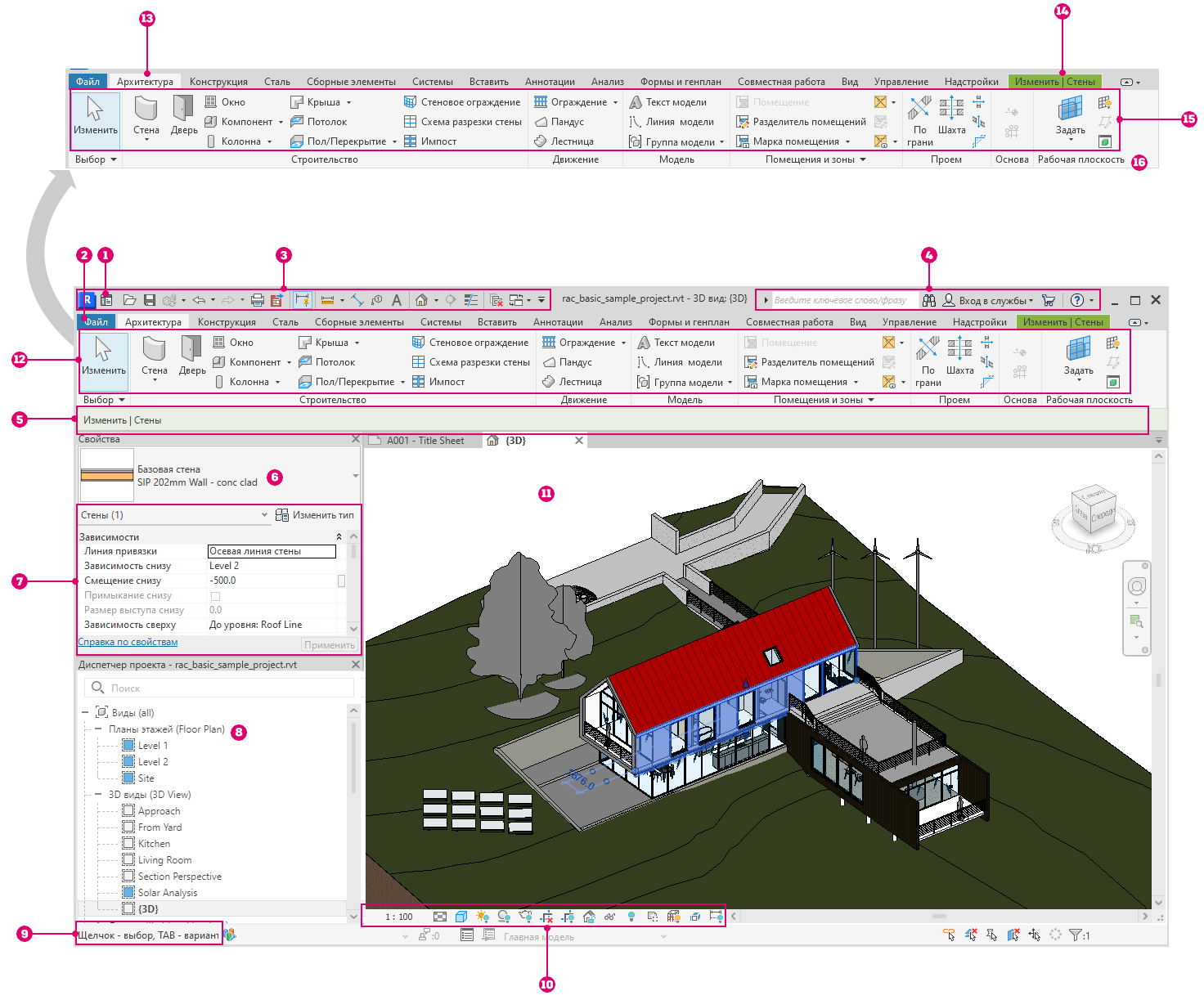1204x1000 pixels.
Task: Click the Revit R application logo button
Action: pos(87,300)
